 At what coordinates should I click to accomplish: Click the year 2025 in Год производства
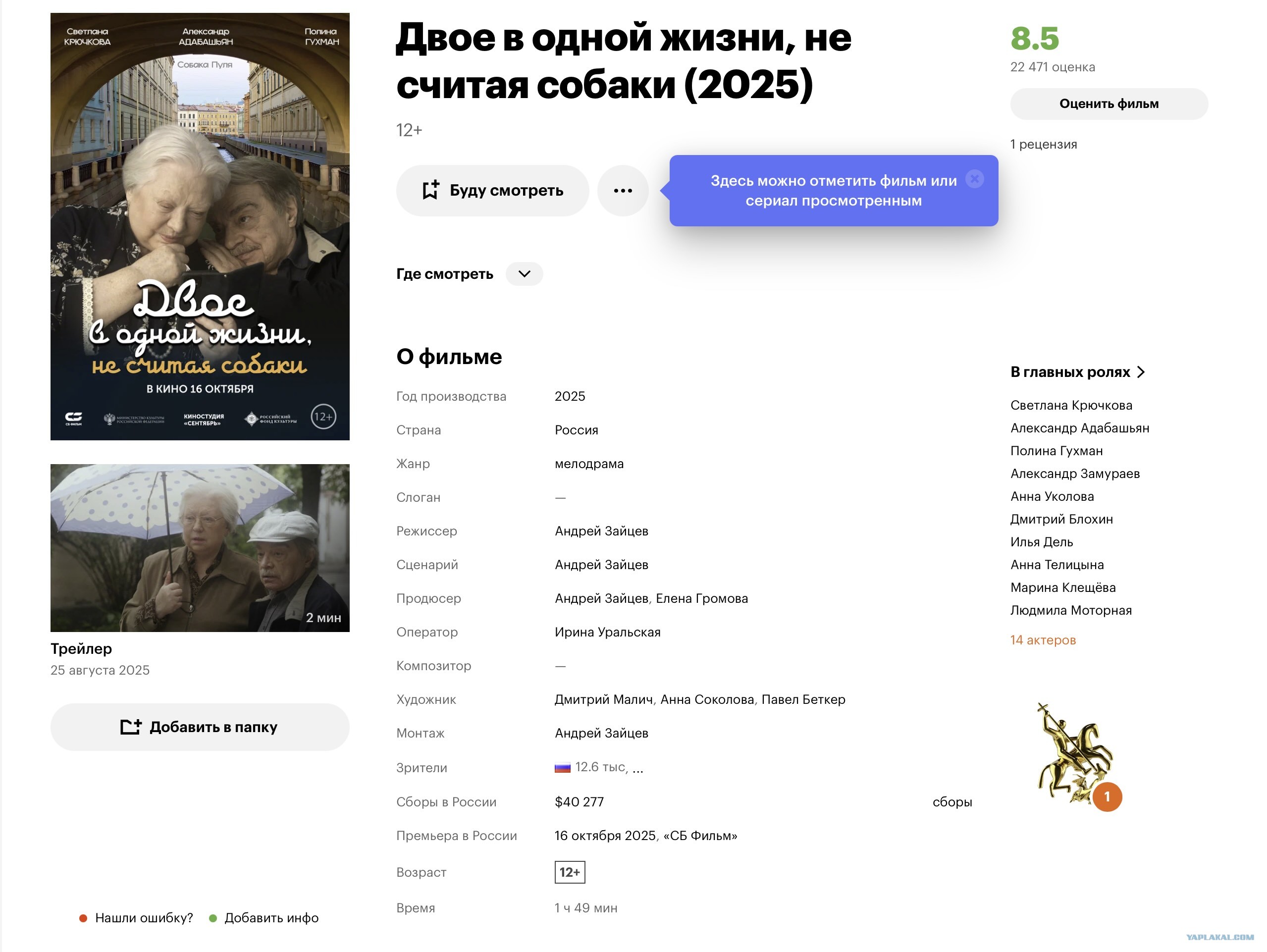click(570, 396)
